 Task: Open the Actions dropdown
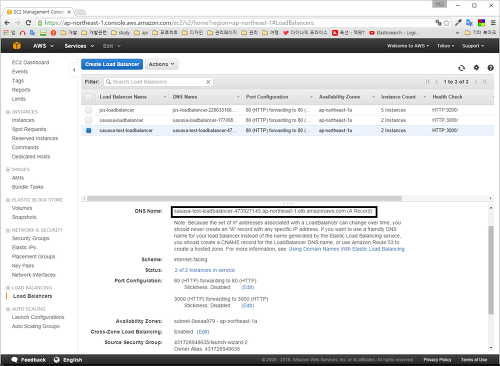coord(161,64)
